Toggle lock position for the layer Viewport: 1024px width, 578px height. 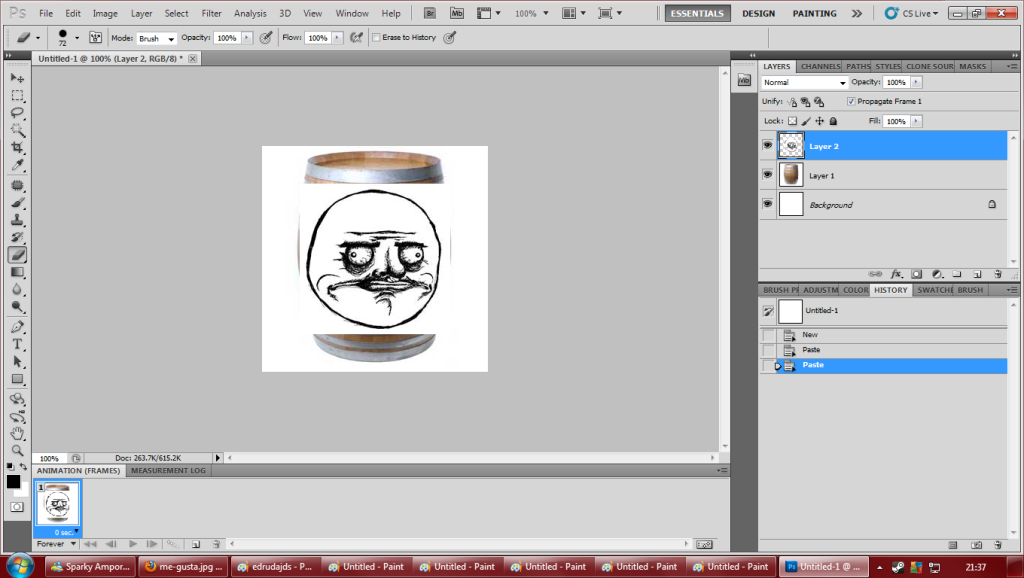[820, 121]
